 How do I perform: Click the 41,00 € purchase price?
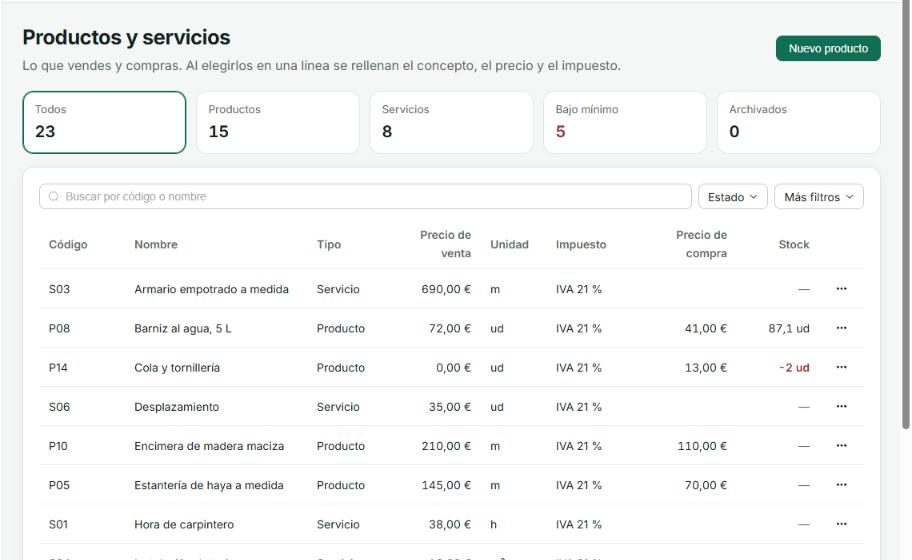[x=706, y=328]
